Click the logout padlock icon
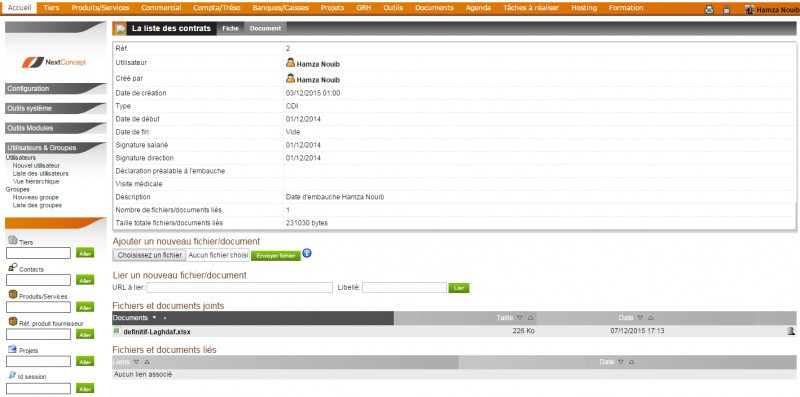800x397 pixels. (727, 9)
